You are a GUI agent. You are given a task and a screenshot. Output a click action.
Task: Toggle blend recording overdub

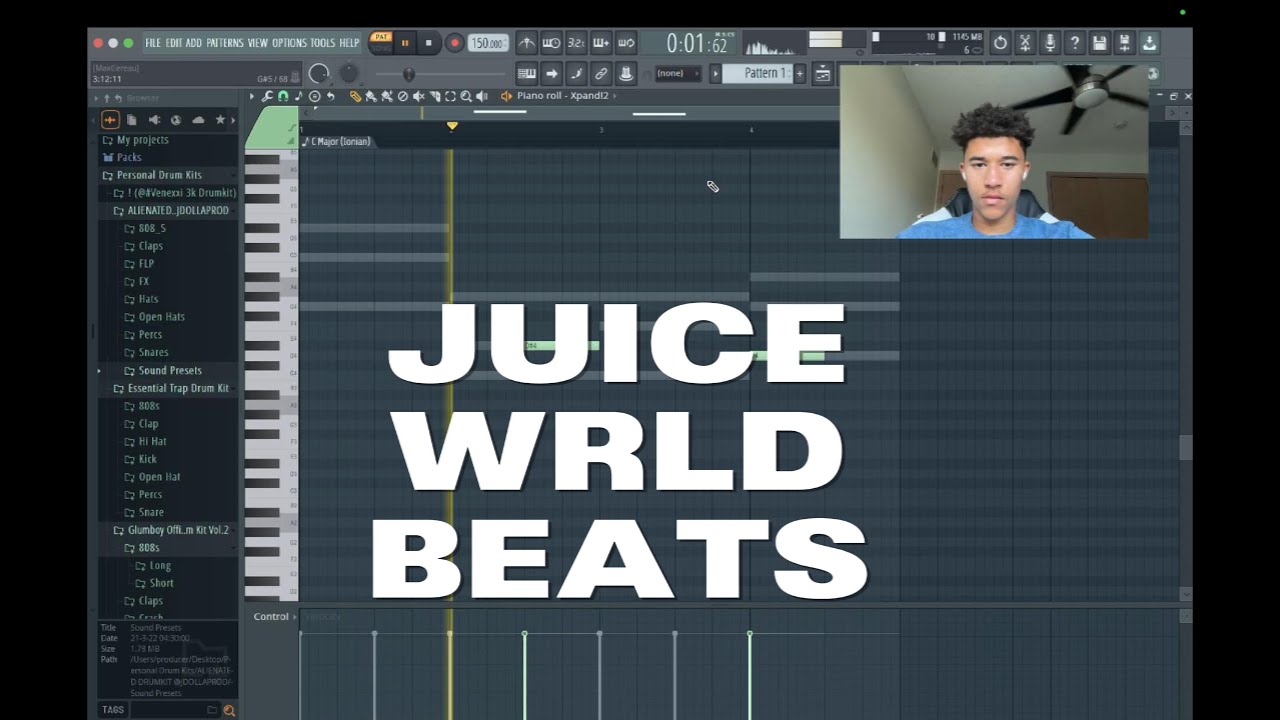[x=601, y=43]
